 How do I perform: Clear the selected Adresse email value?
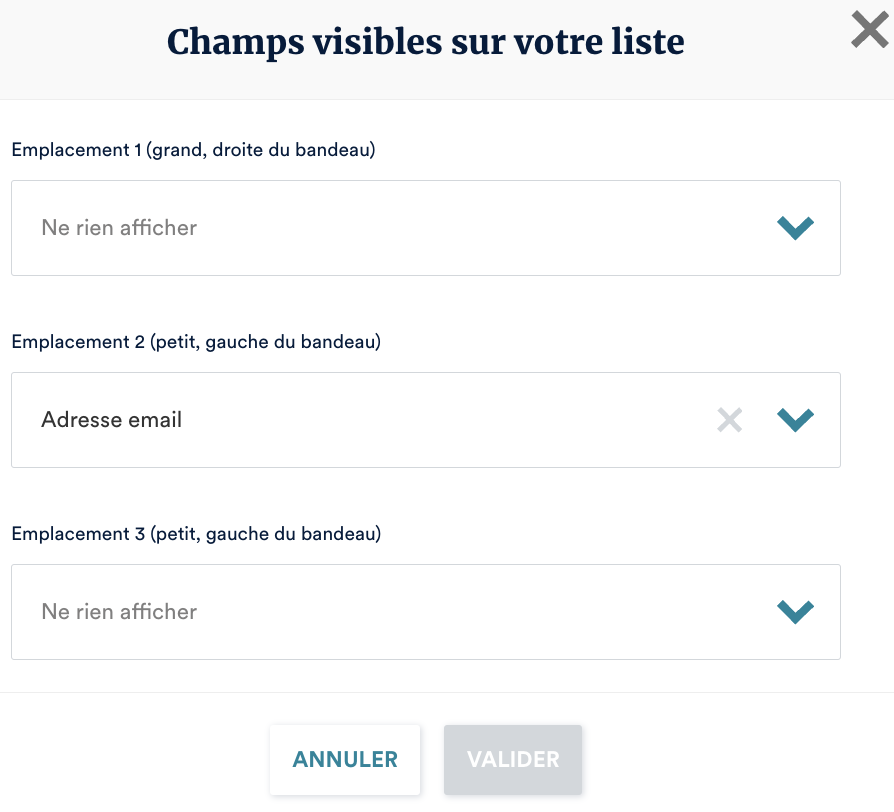pyautogui.click(x=730, y=420)
